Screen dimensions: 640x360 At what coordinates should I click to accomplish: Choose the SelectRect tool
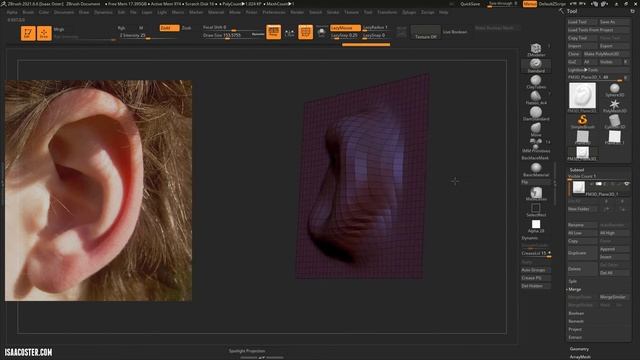[536, 210]
